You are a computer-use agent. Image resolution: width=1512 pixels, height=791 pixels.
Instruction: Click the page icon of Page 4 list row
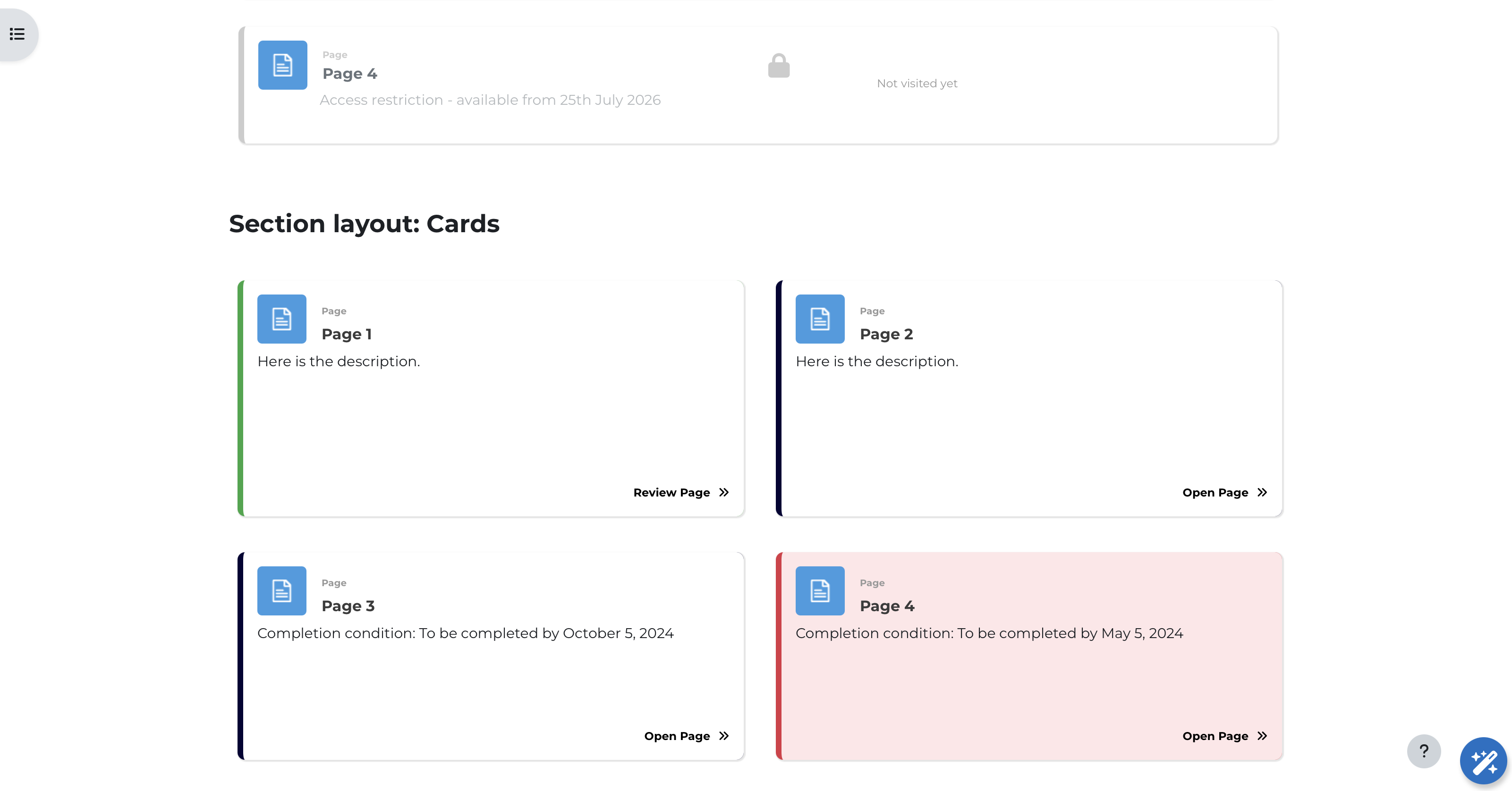282,65
